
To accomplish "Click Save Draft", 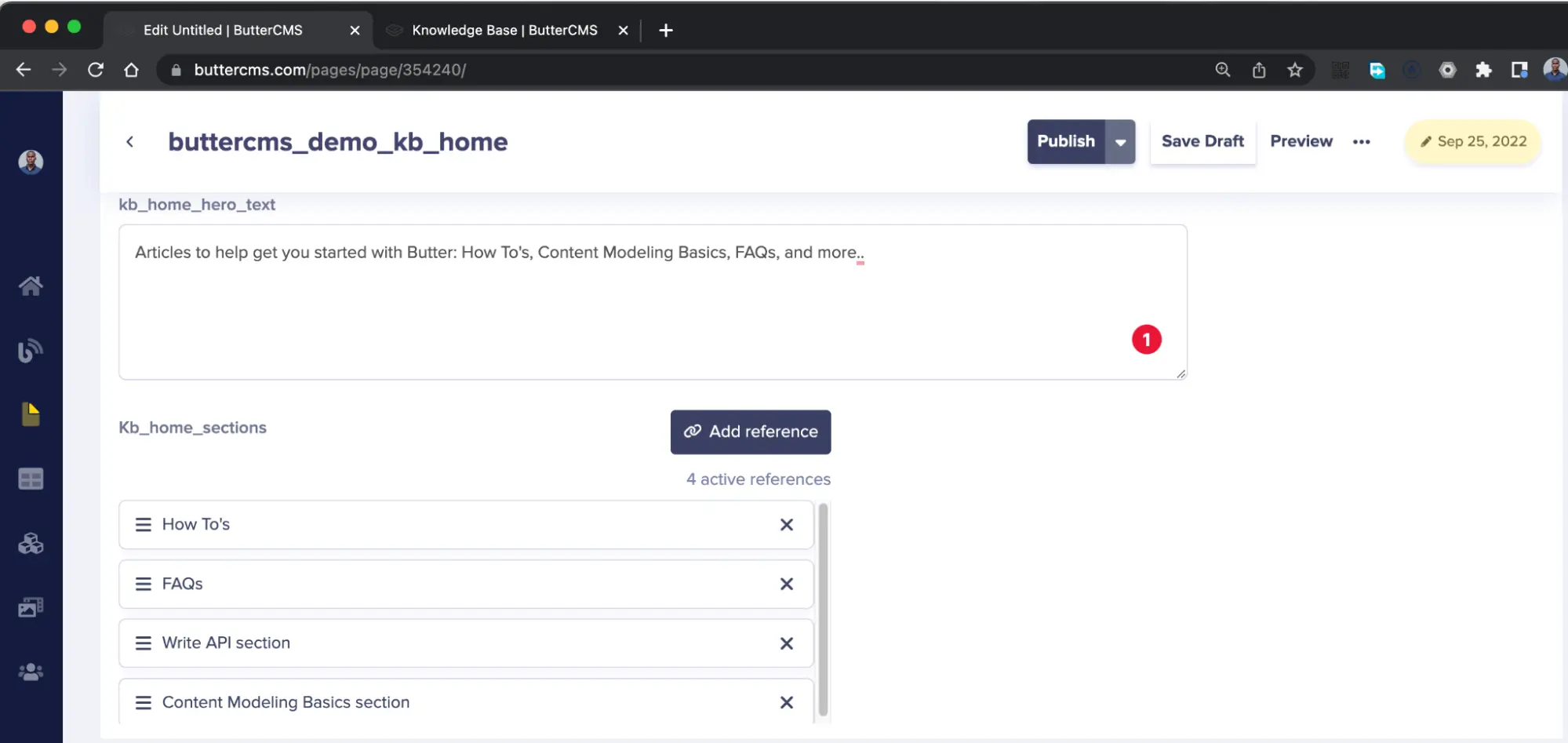I will [1202, 142].
